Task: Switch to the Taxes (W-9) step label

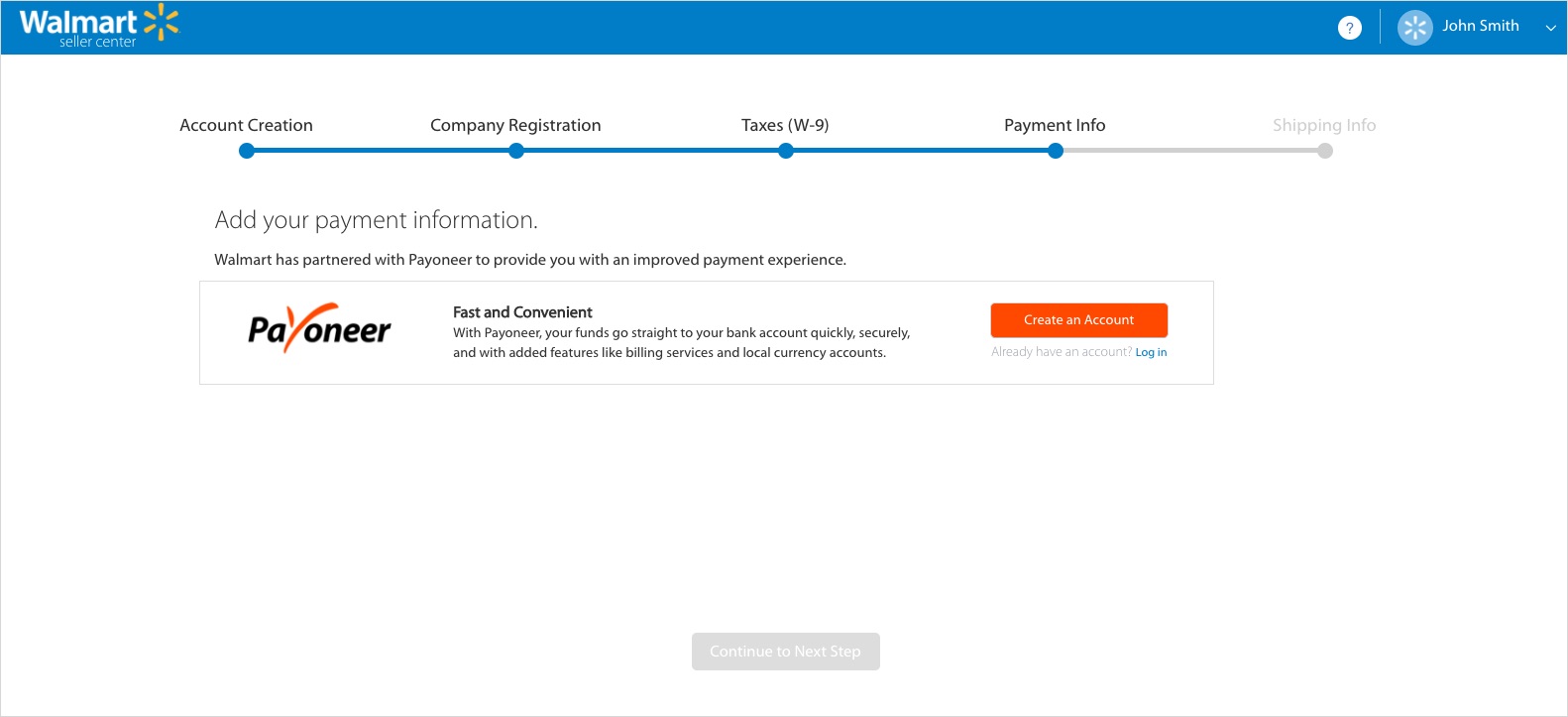Action: pyautogui.click(x=785, y=125)
